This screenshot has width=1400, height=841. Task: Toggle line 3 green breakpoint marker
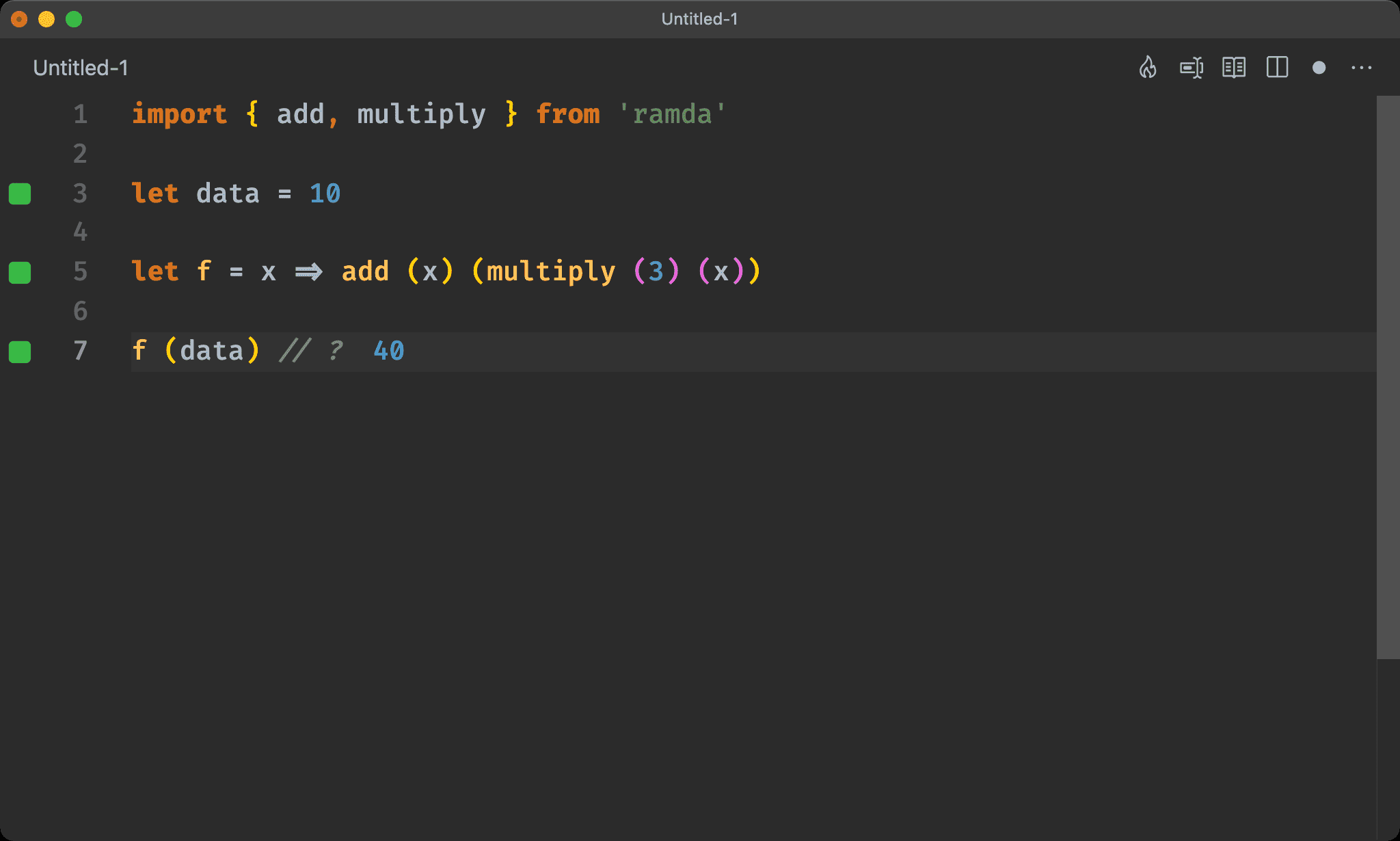point(22,192)
